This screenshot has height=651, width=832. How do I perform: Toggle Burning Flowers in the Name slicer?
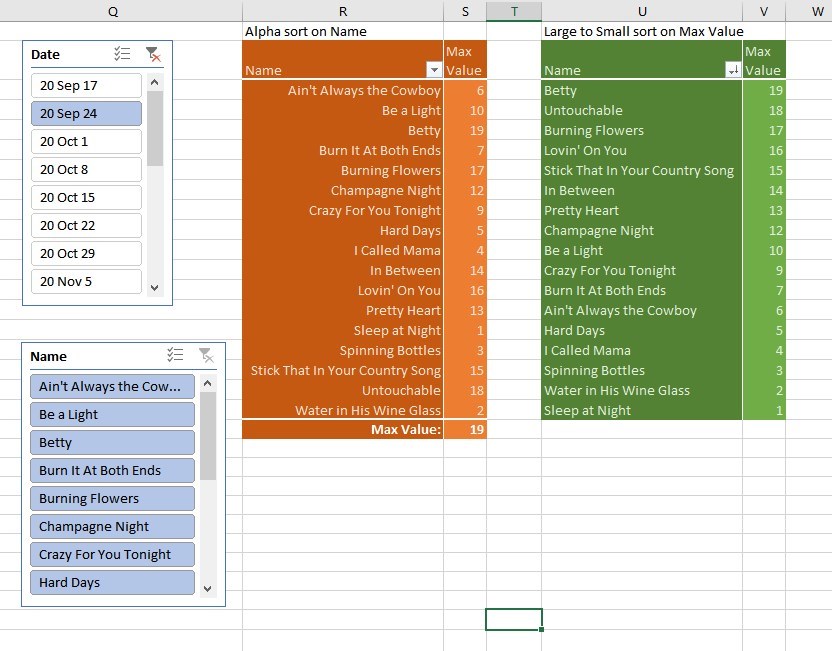[x=112, y=499]
